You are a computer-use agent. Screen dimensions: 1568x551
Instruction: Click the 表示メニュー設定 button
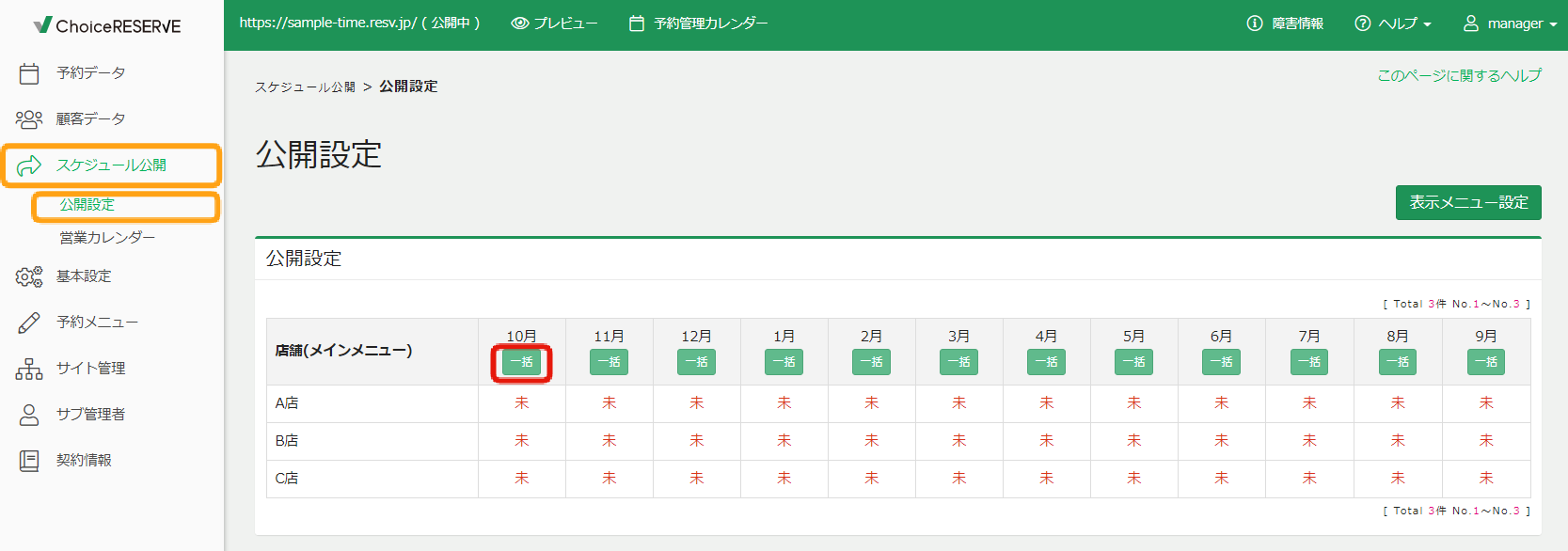(1468, 202)
